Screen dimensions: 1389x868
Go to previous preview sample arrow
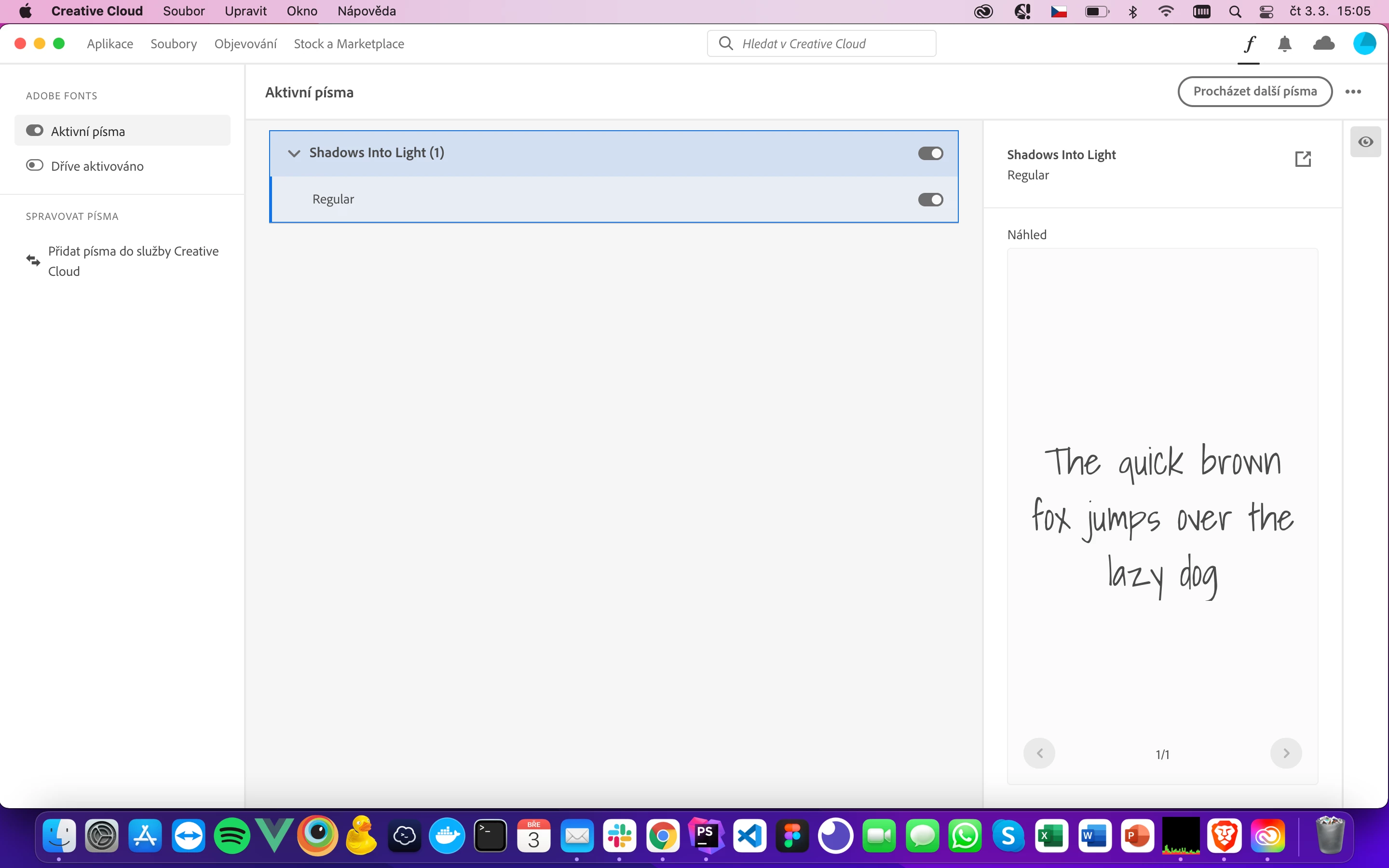(1039, 753)
